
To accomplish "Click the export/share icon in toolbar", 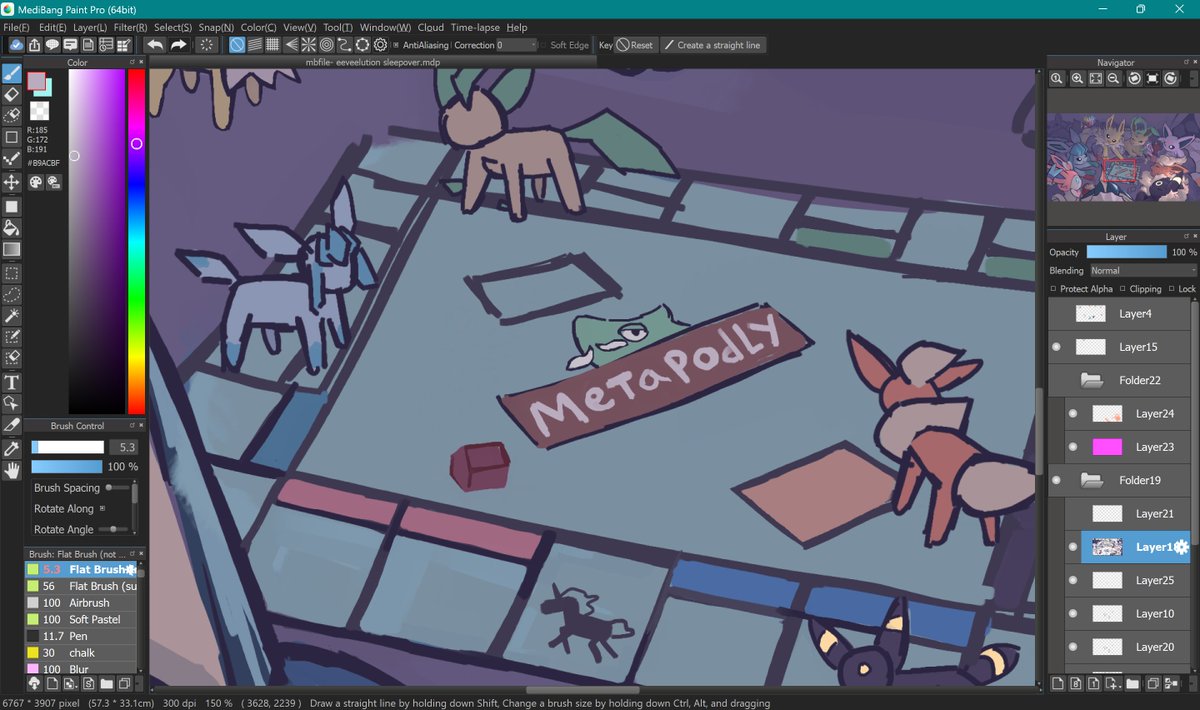I will 35,45.
